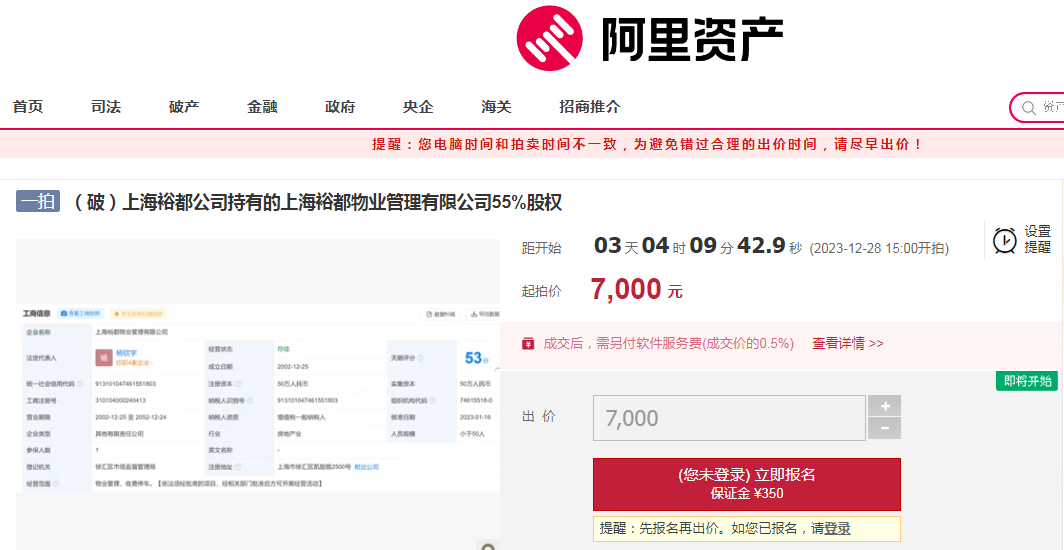Screen dimensions: 1064x550
Task: Click the alarm clock reminder icon
Action: (x=1004, y=240)
